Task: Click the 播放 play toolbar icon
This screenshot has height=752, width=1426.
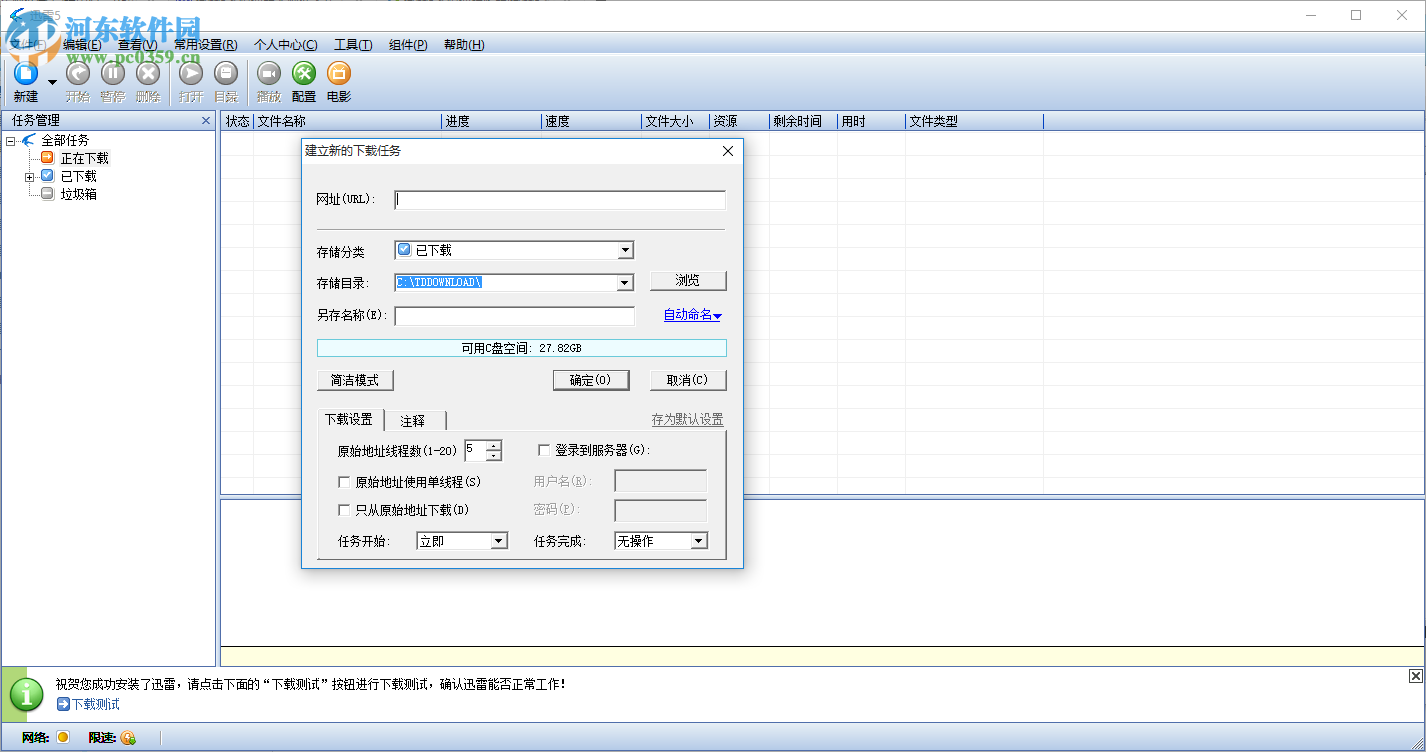Action: [269, 73]
